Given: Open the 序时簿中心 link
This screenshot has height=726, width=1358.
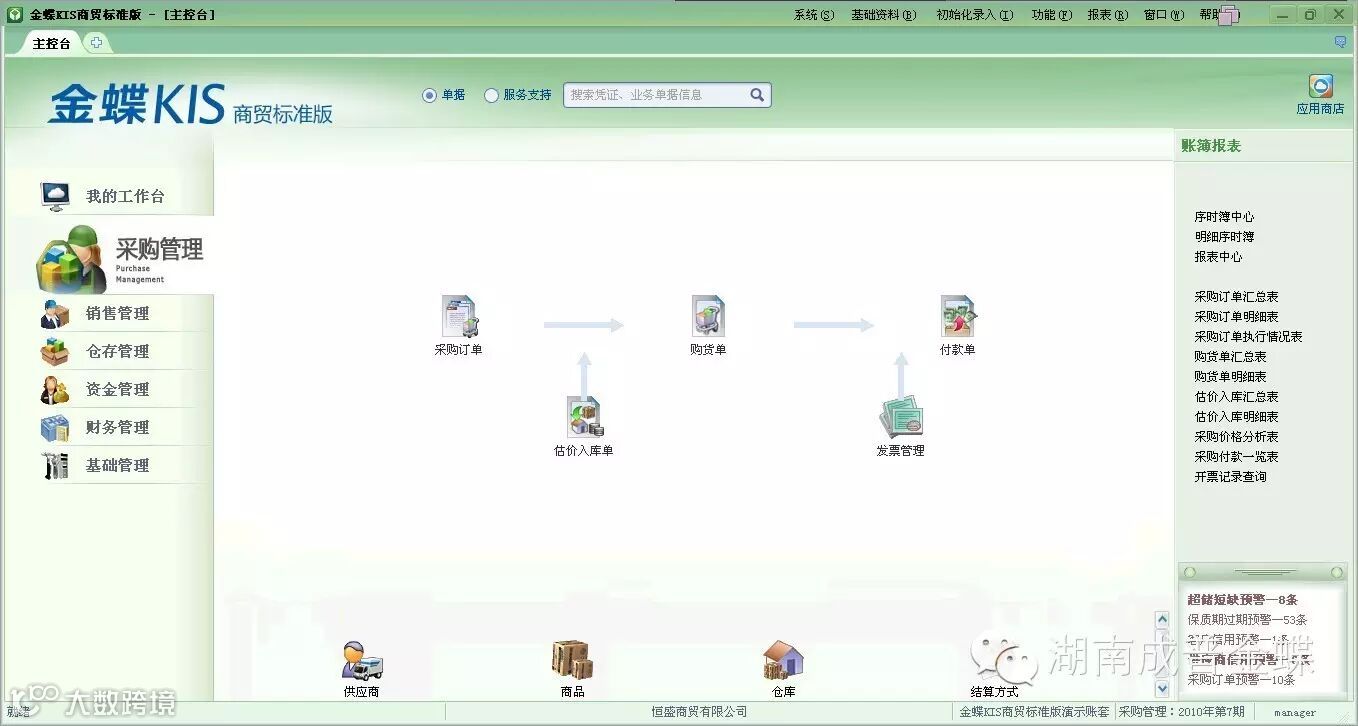Looking at the screenshot, I should pyautogui.click(x=1224, y=217).
